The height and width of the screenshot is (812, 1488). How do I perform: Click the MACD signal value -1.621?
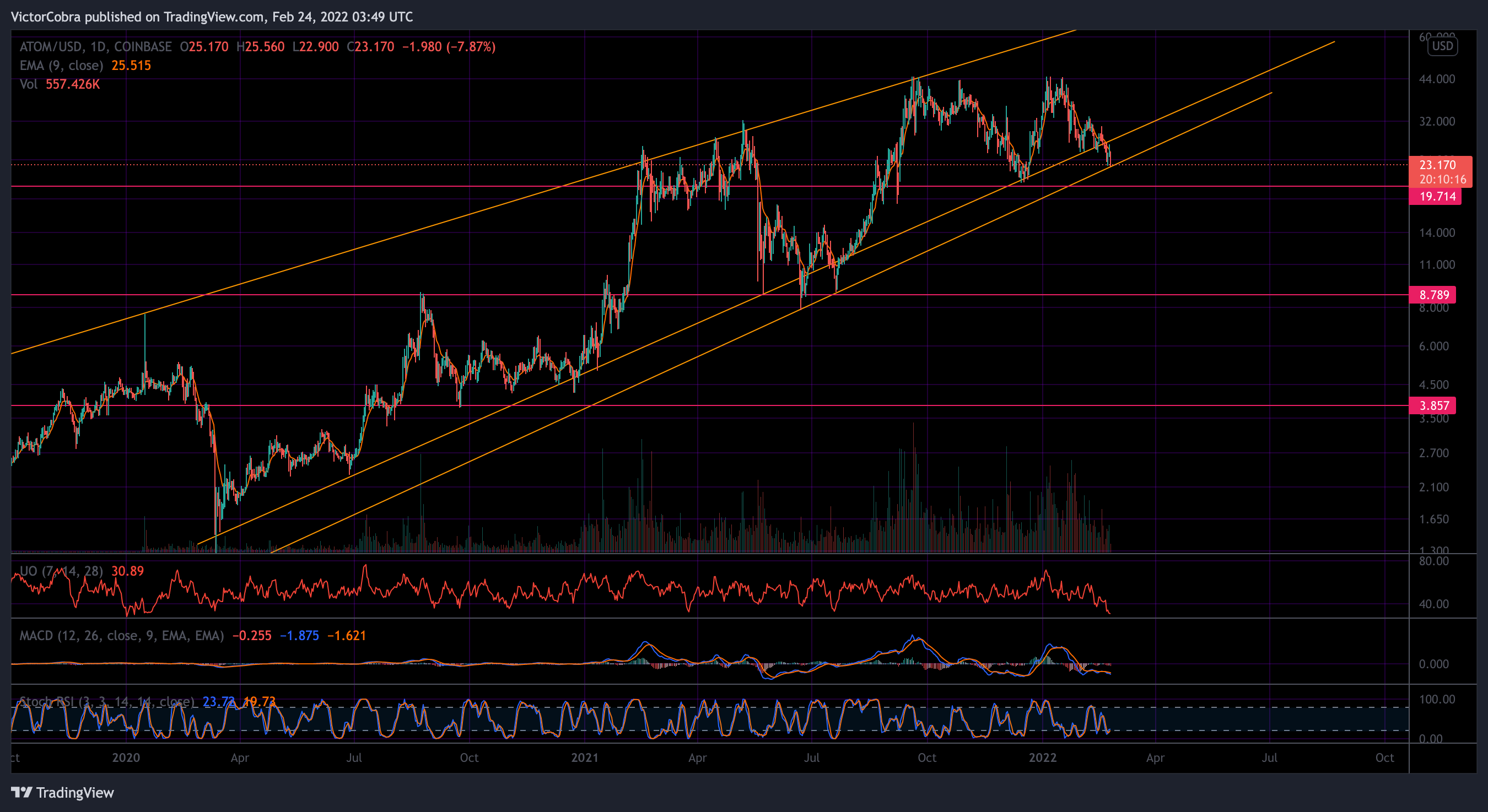pos(347,636)
